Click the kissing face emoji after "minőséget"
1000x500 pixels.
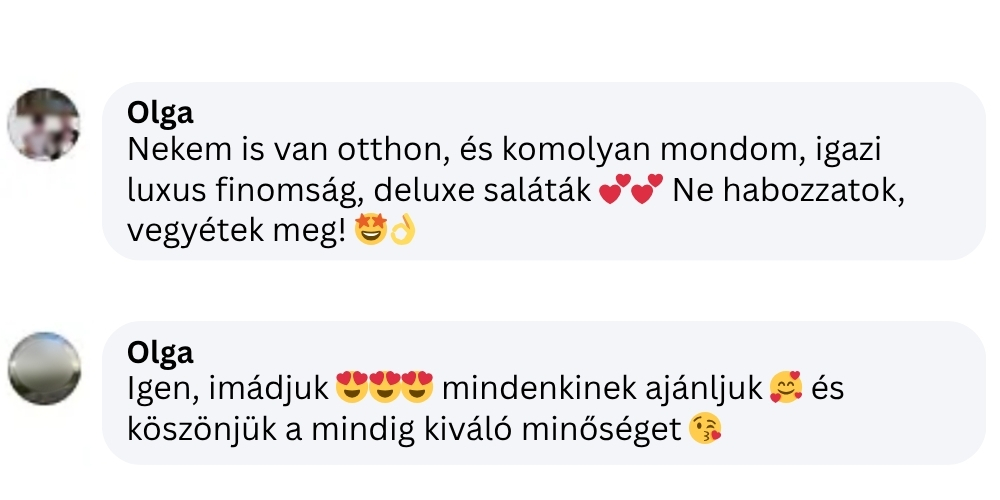[x=706, y=429]
